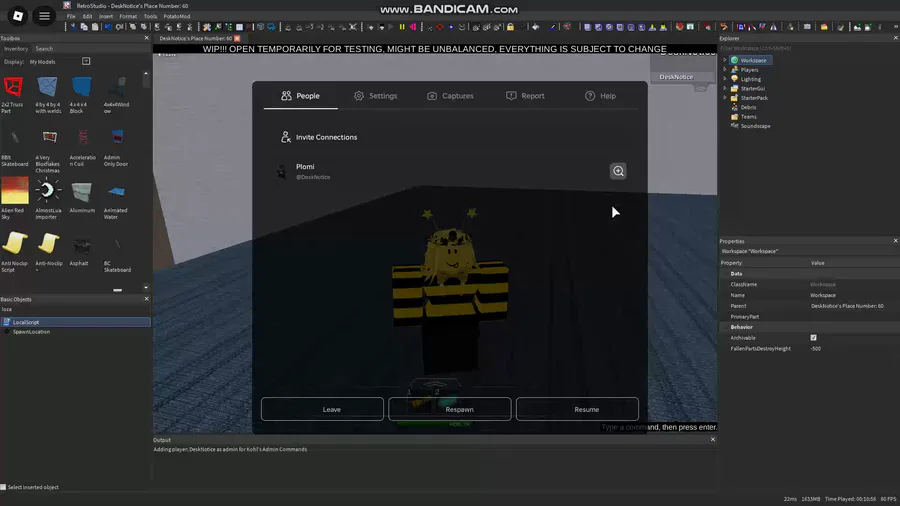Image resolution: width=900 pixels, height=506 pixels.
Task: Click FallenPartsDestroyHeight value -500
Action: point(816,349)
